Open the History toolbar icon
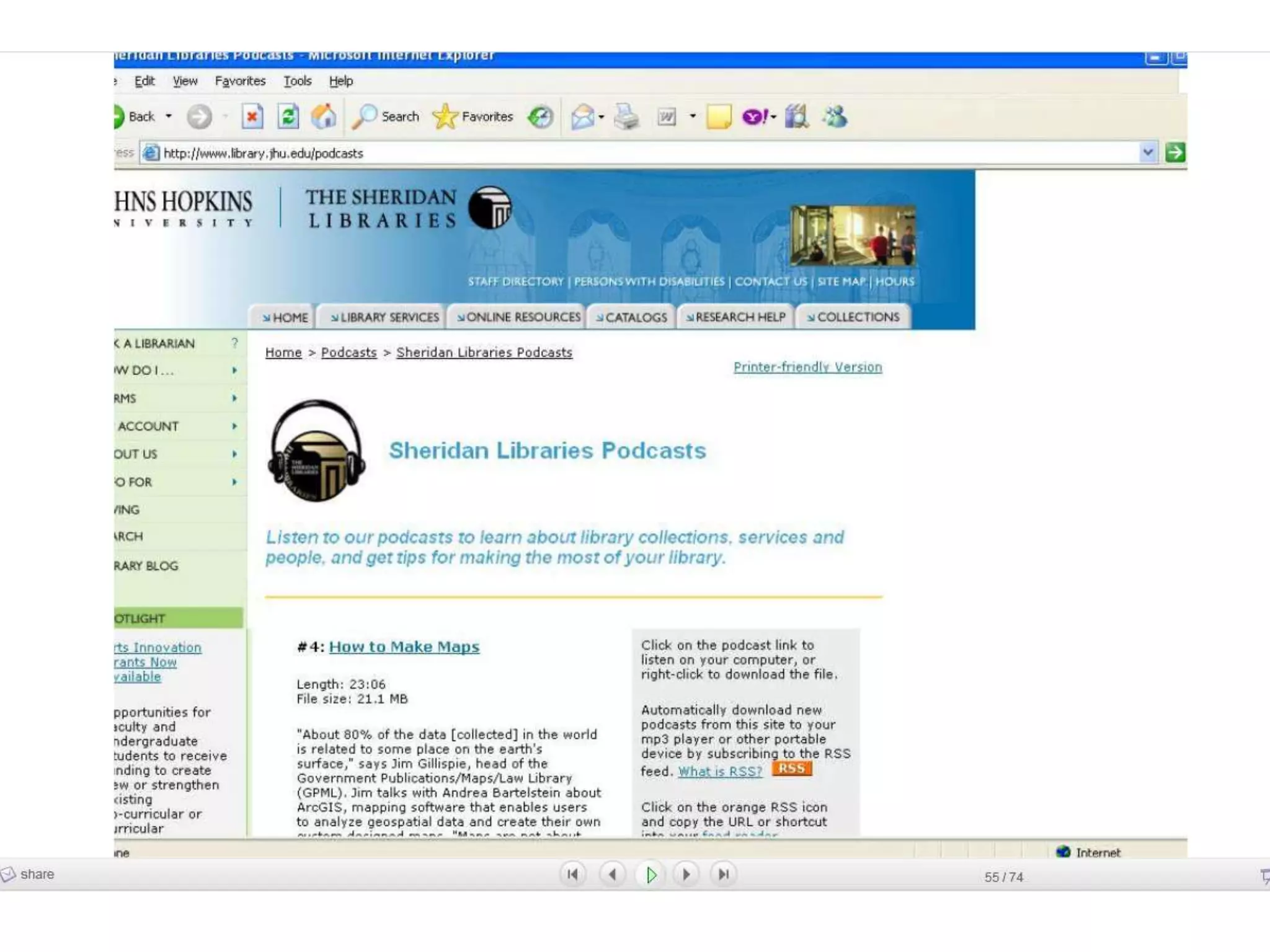 540,117
